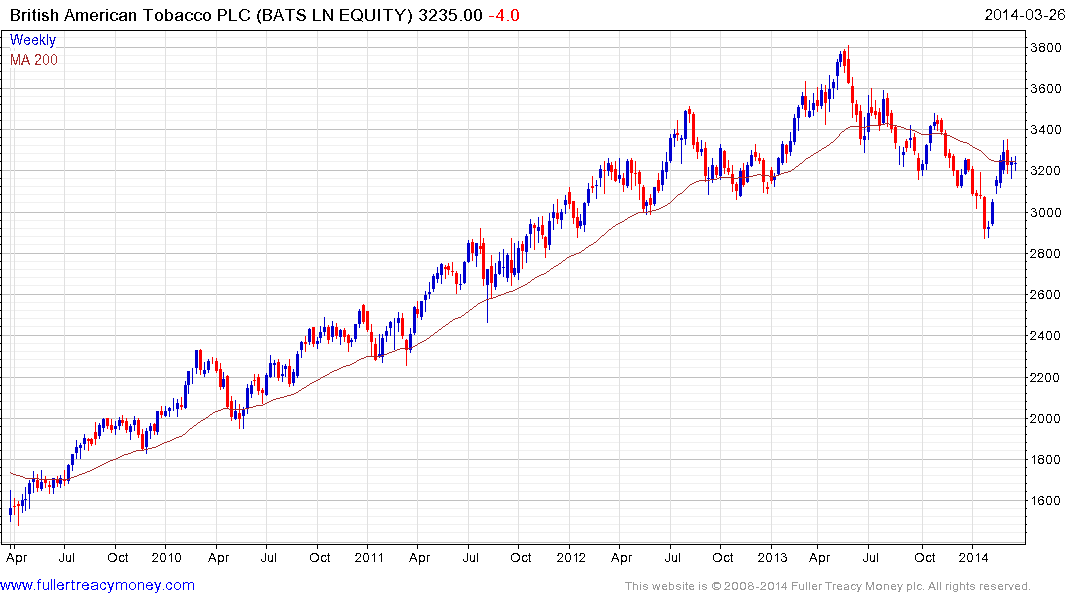Click the 2600 price axis label
Image resolution: width=1075 pixels, height=600 pixels.
point(1046,295)
